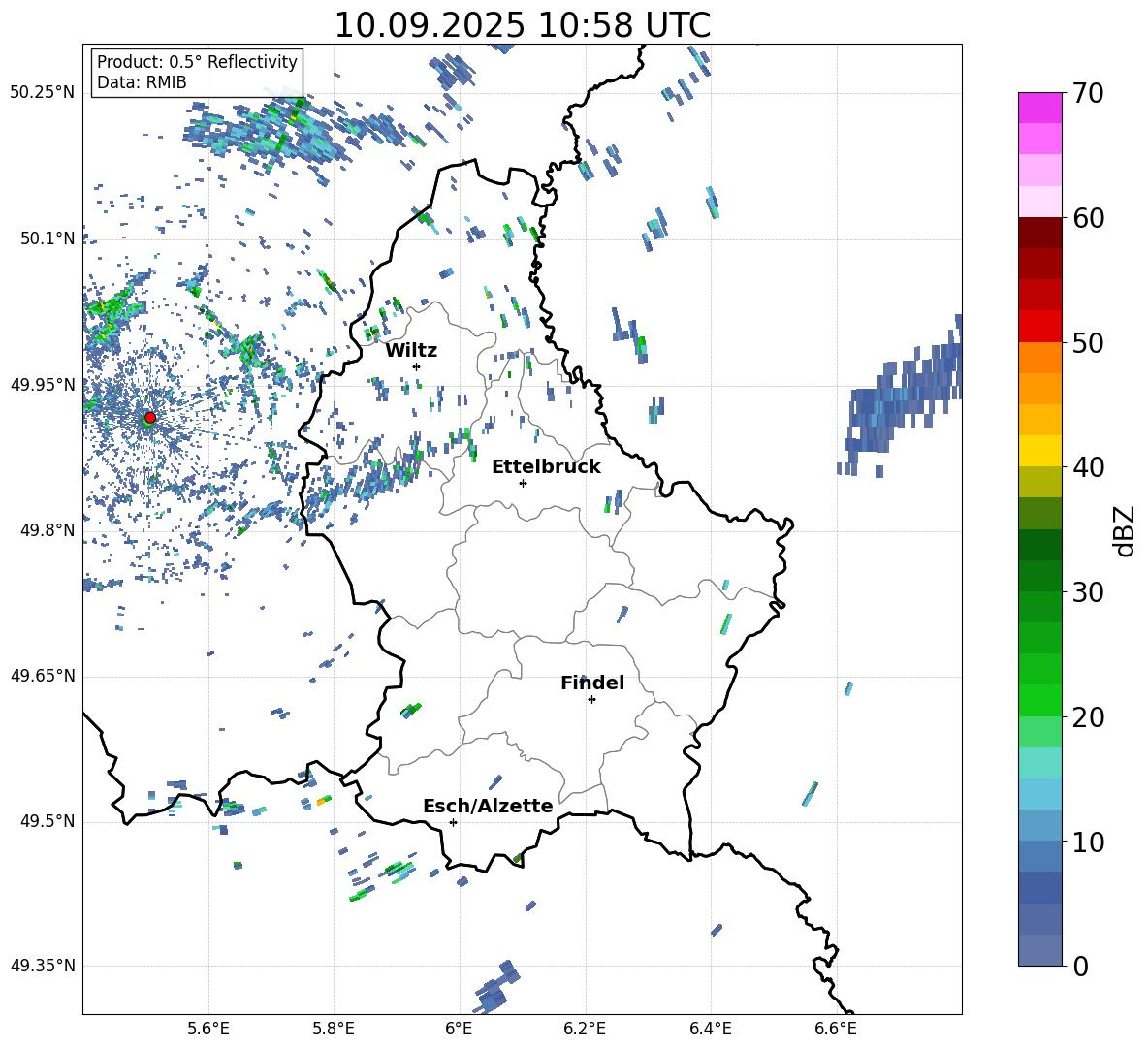The image size is (1148, 1048).
Task: Click the dBZ colorbar axis label
Action: pyautogui.click(x=1124, y=530)
